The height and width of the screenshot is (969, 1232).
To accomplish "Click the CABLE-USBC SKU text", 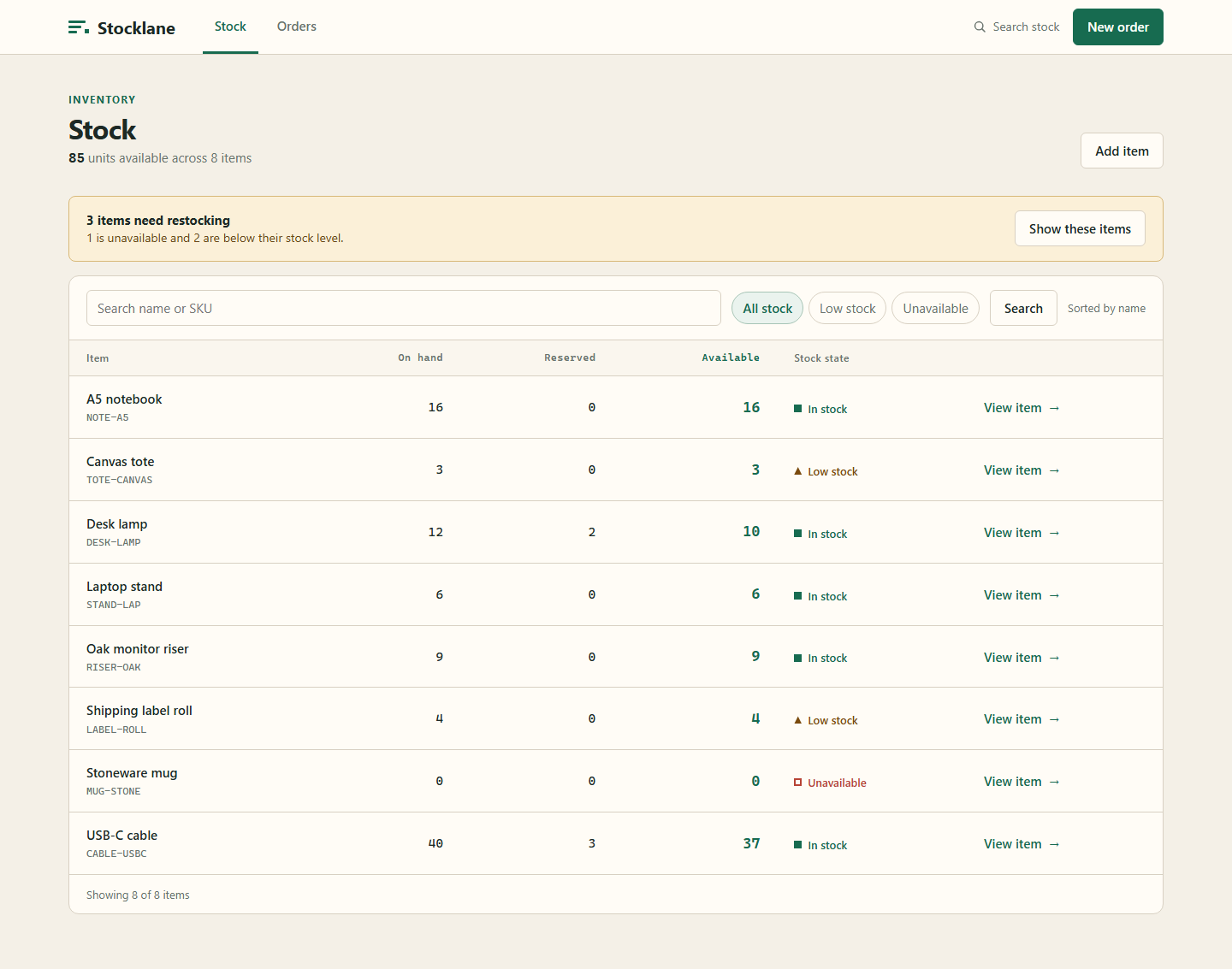I will tap(116, 854).
